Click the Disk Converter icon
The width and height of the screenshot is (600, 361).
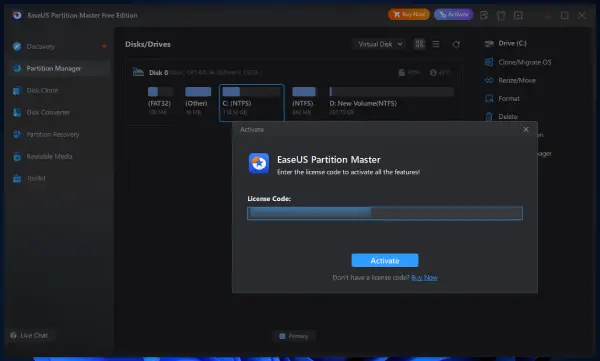pos(17,112)
